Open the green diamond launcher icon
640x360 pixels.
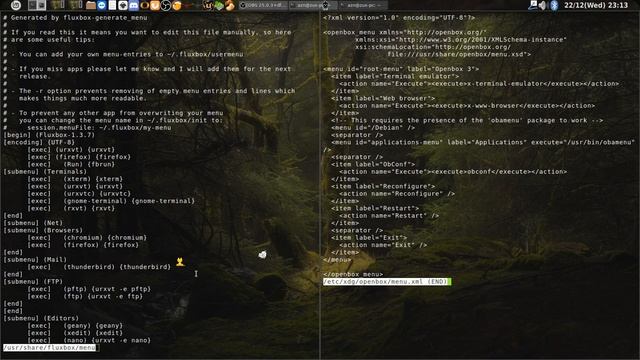point(219,5)
